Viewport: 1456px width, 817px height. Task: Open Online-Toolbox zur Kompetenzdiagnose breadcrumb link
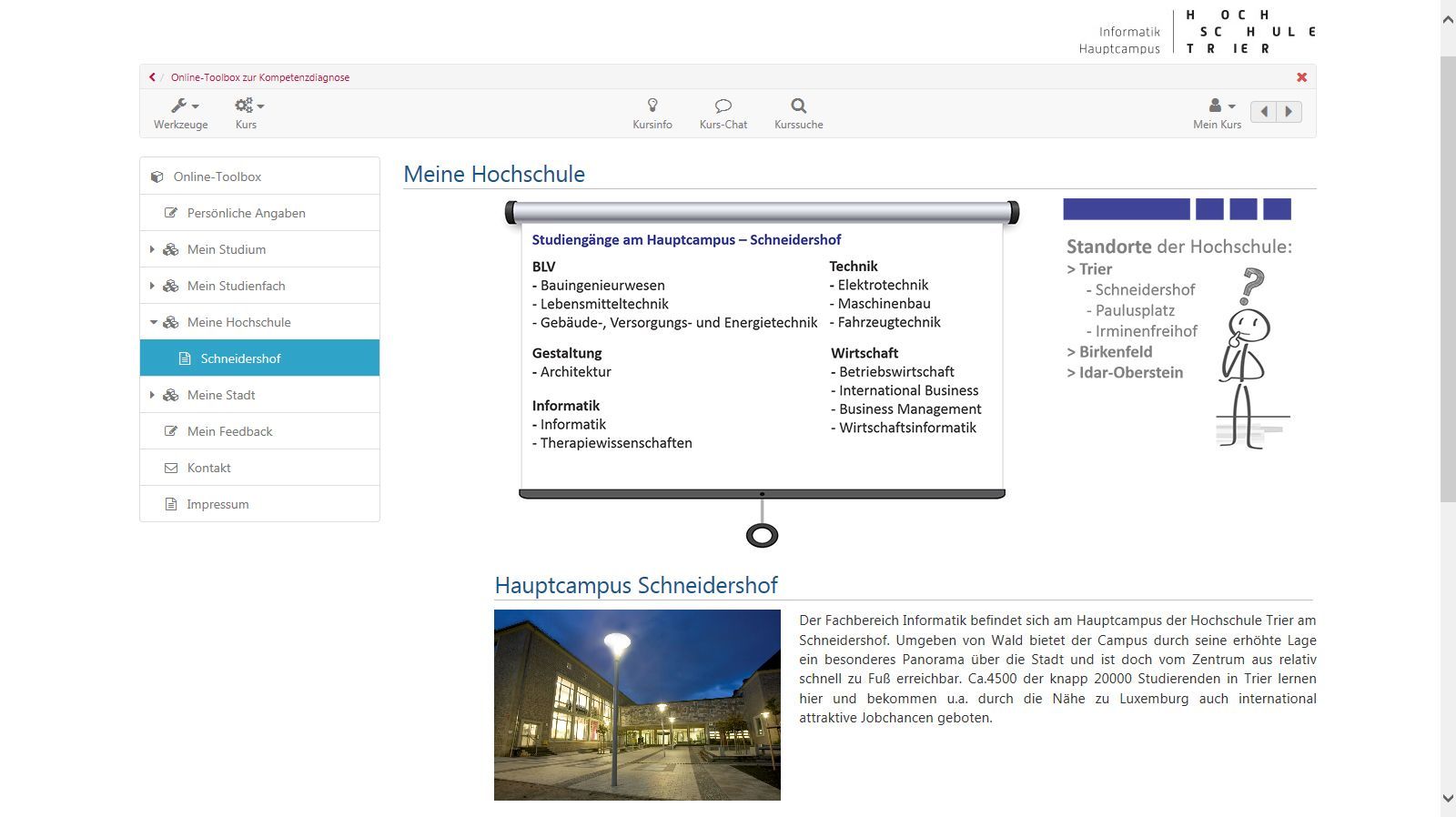pos(260,77)
